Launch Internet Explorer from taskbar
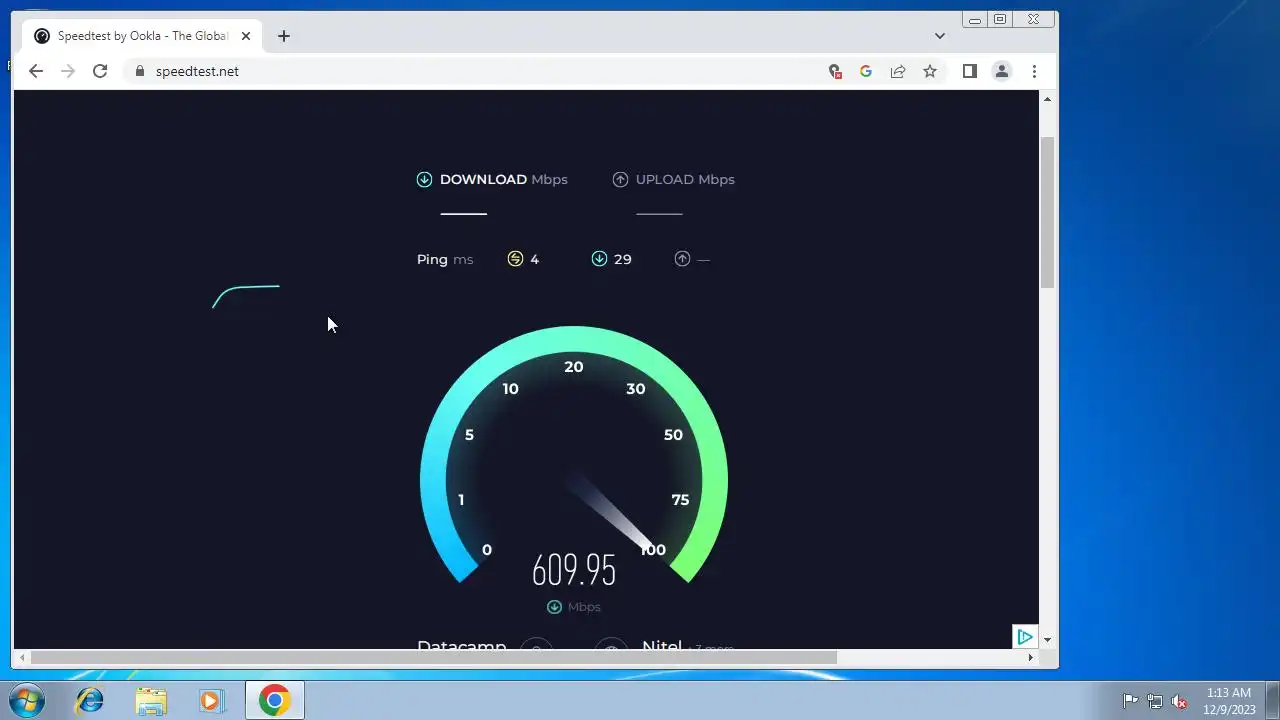The width and height of the screenshot is (1280, 720). pyautogui.click(x=90, y=701)
